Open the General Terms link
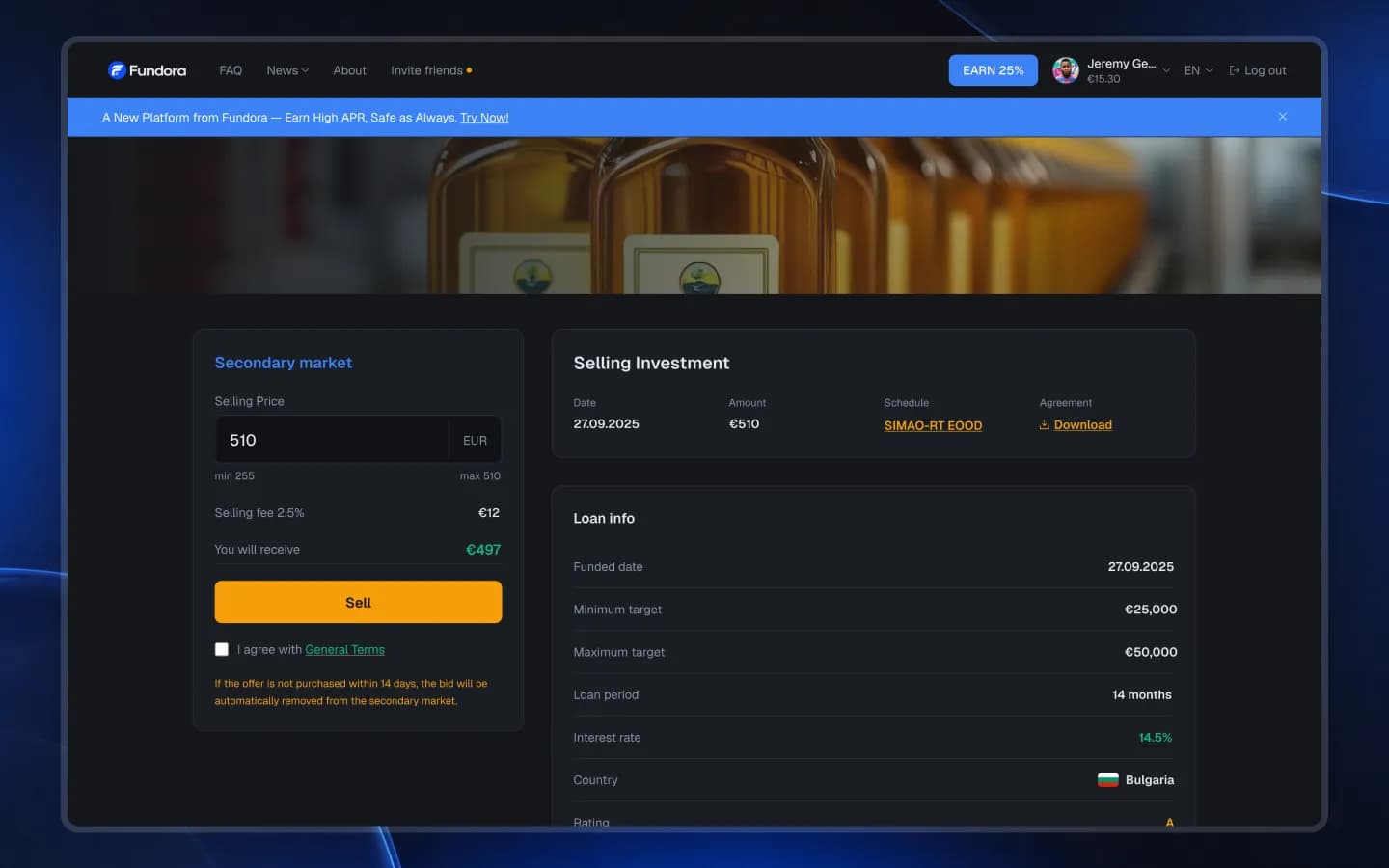Viewport: 1389px width, 868px height. click(x=344, y=650)
